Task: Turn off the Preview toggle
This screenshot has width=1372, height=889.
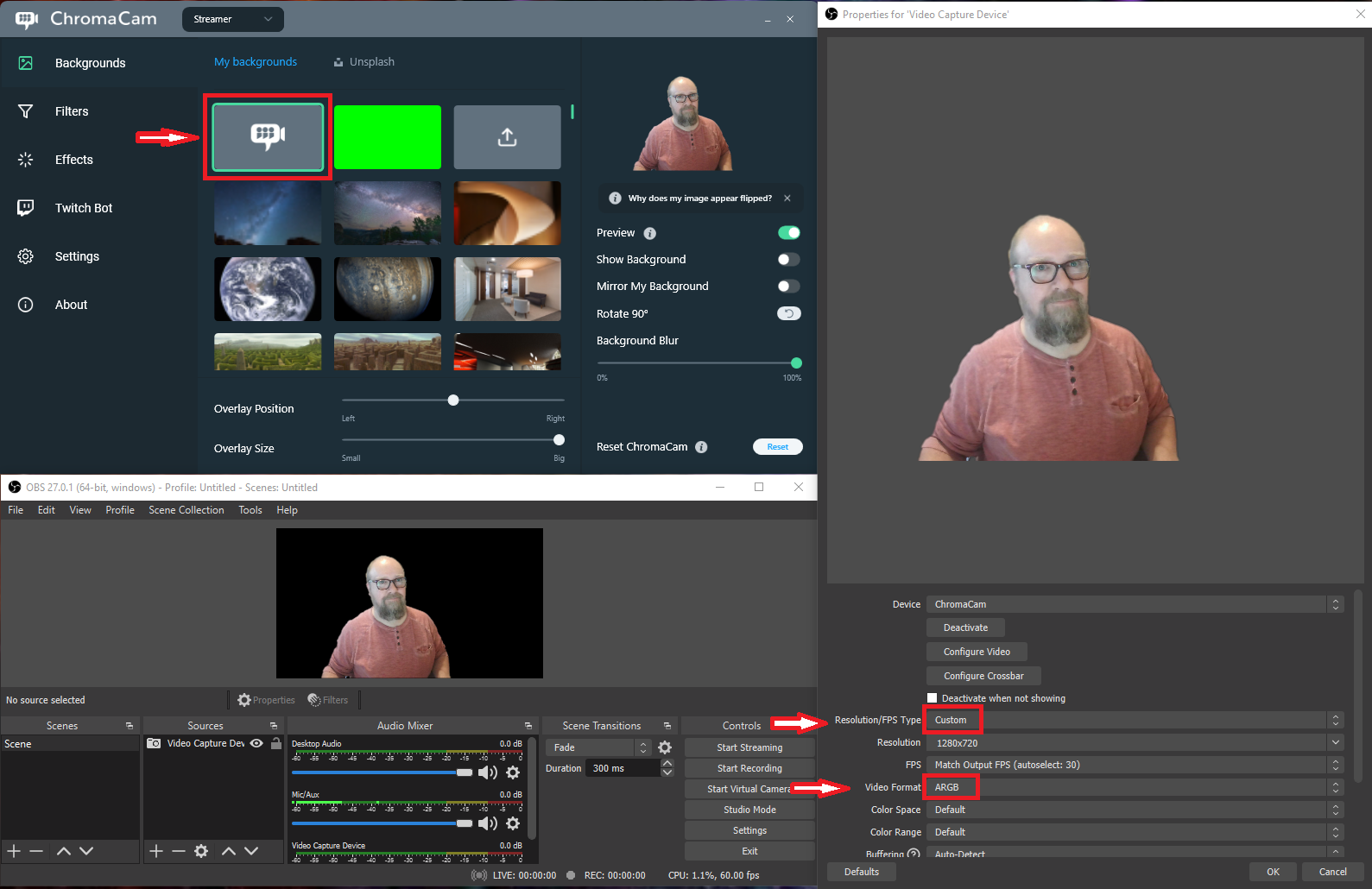Action: [x=788, y=233]
